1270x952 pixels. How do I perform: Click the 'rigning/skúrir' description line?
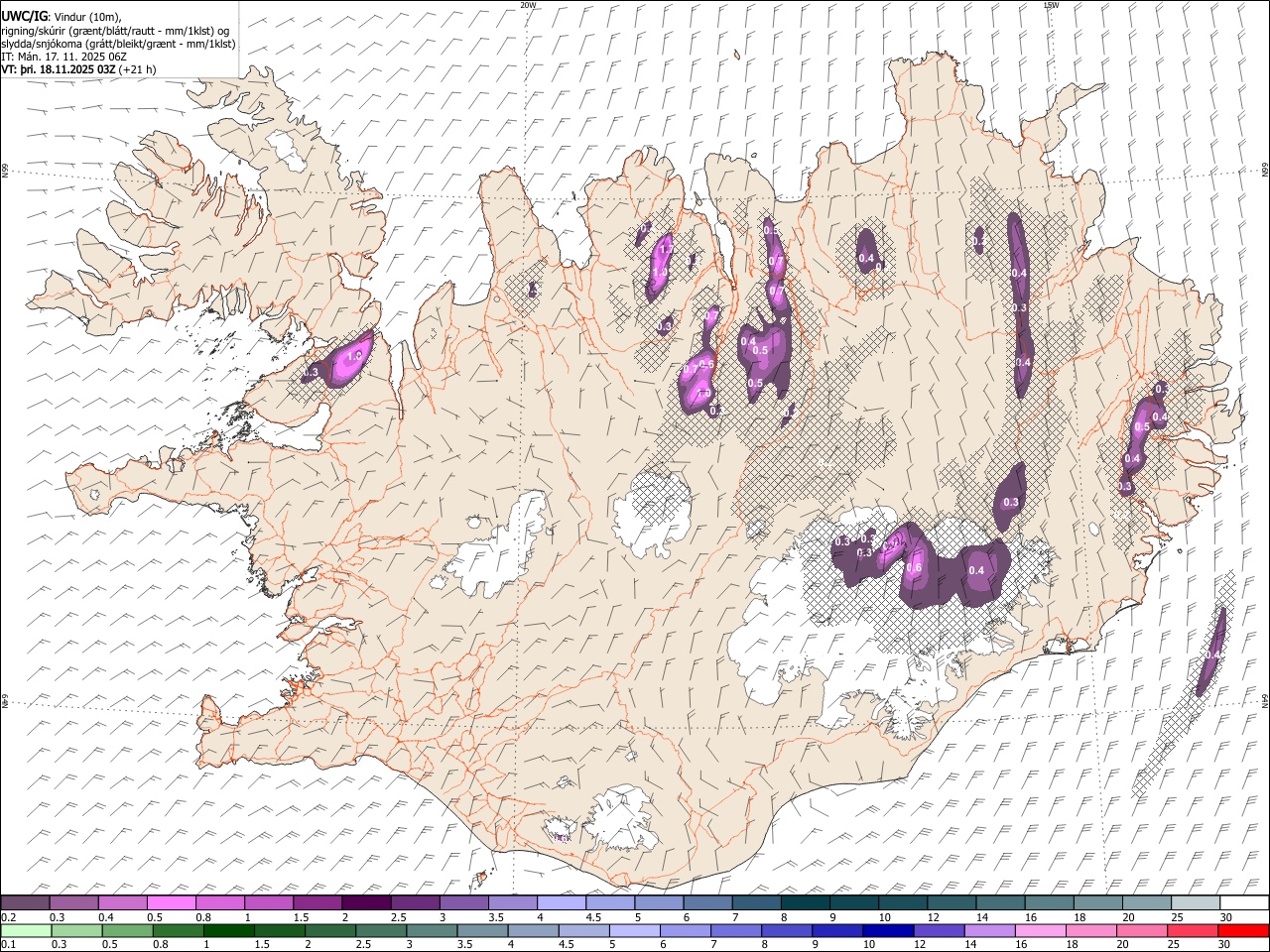(115, 31)
